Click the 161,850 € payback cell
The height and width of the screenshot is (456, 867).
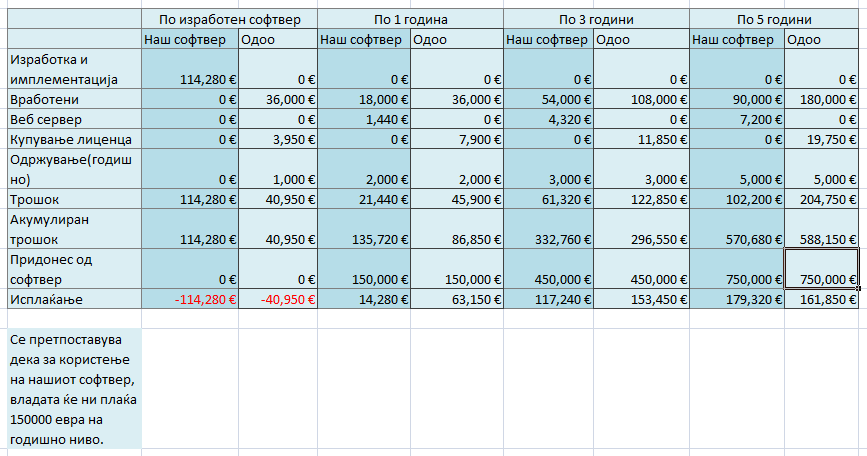[821, 299]
